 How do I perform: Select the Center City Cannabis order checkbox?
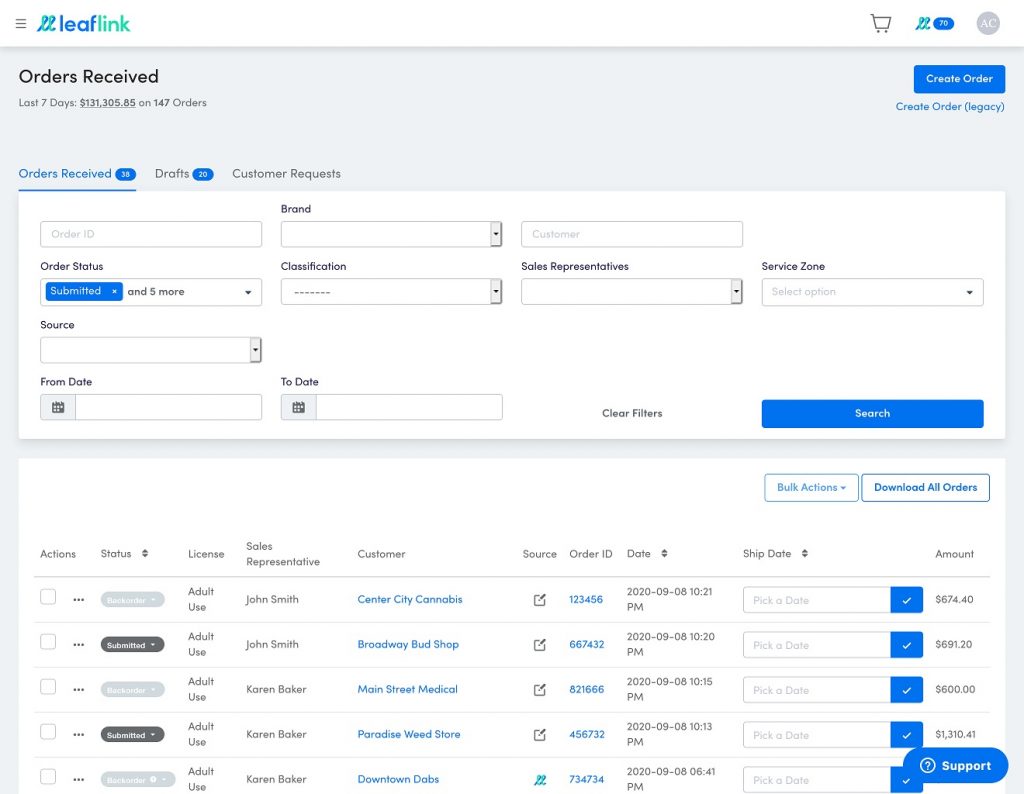[x=48, y=597]
